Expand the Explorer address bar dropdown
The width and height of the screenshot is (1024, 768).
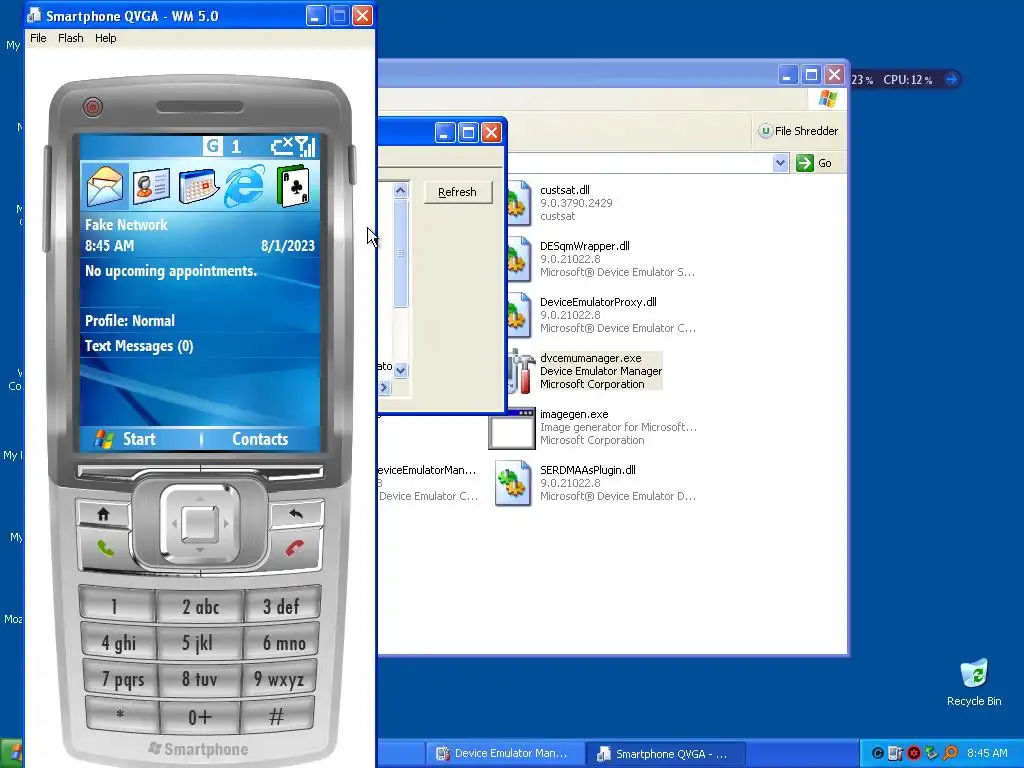pyautogui.click(x=780, y=163)
